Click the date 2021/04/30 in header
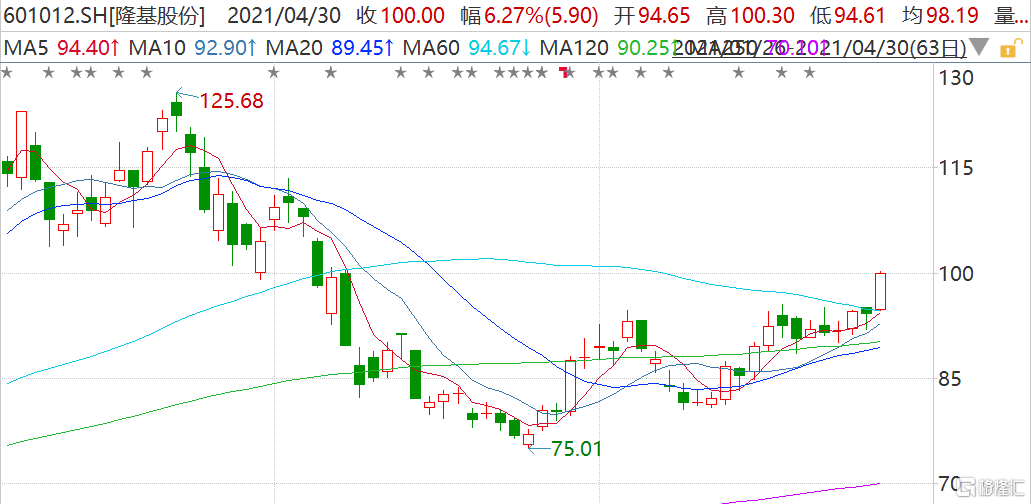This screenshot has width=1031, height=504. 284,16
